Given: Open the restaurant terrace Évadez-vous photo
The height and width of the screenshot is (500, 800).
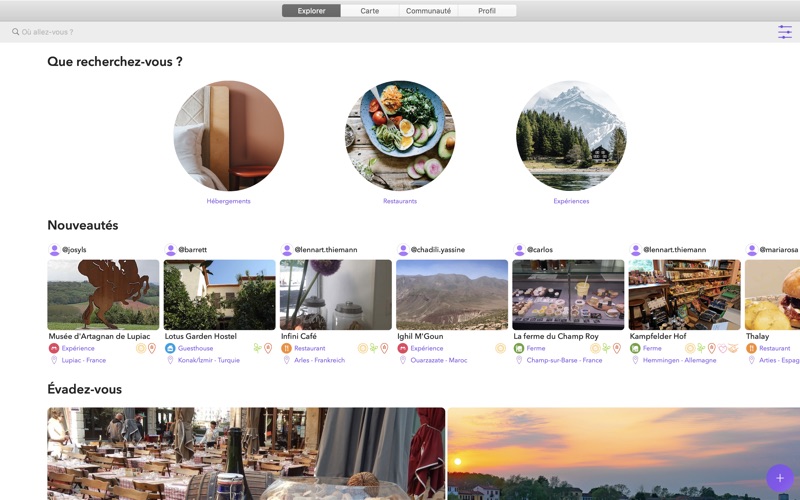Looking at the screenshot, I should (246, 454).
